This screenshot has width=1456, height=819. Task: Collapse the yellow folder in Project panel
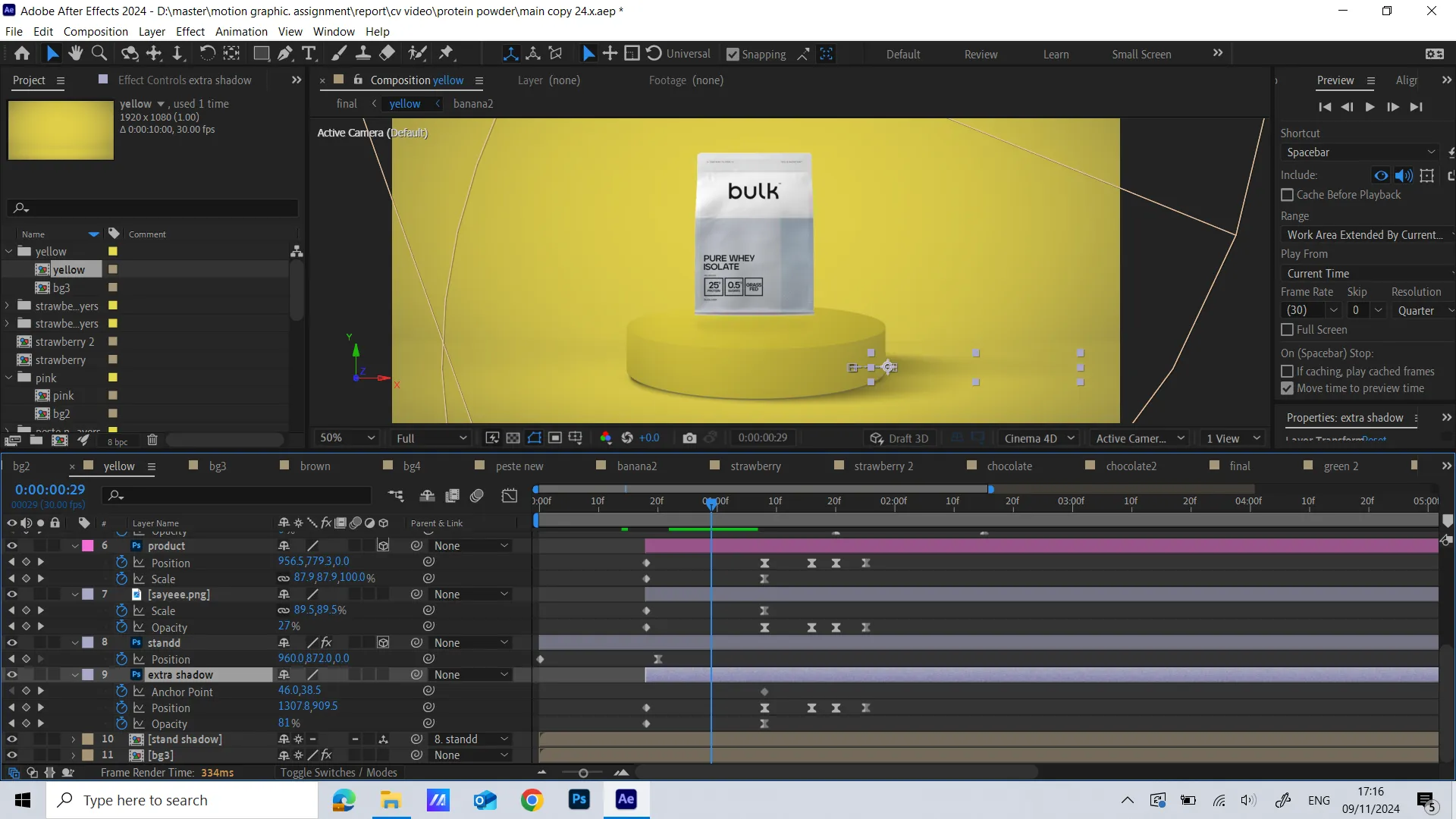9,251
